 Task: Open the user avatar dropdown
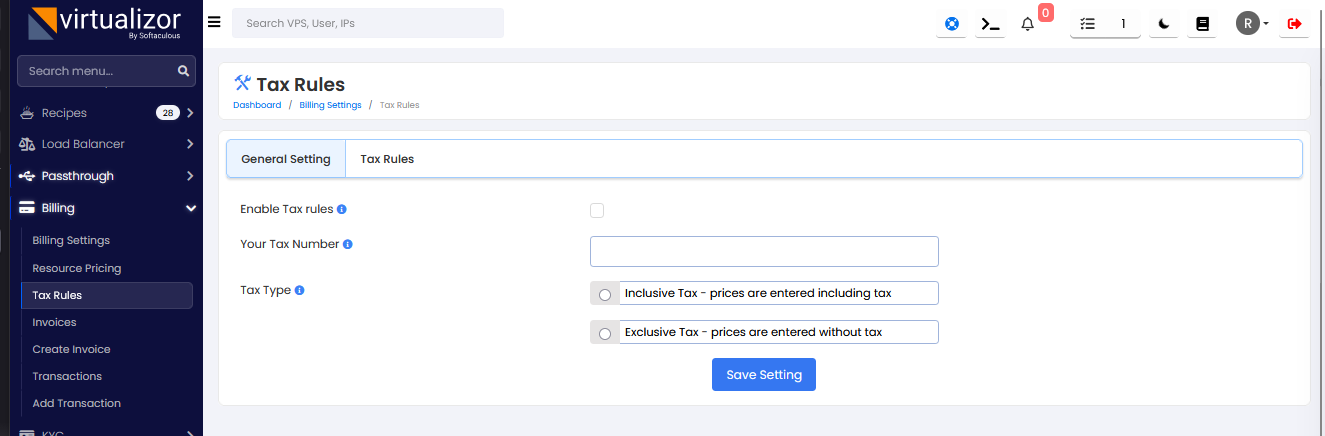pyautogui.click(x=1252, y=23)
